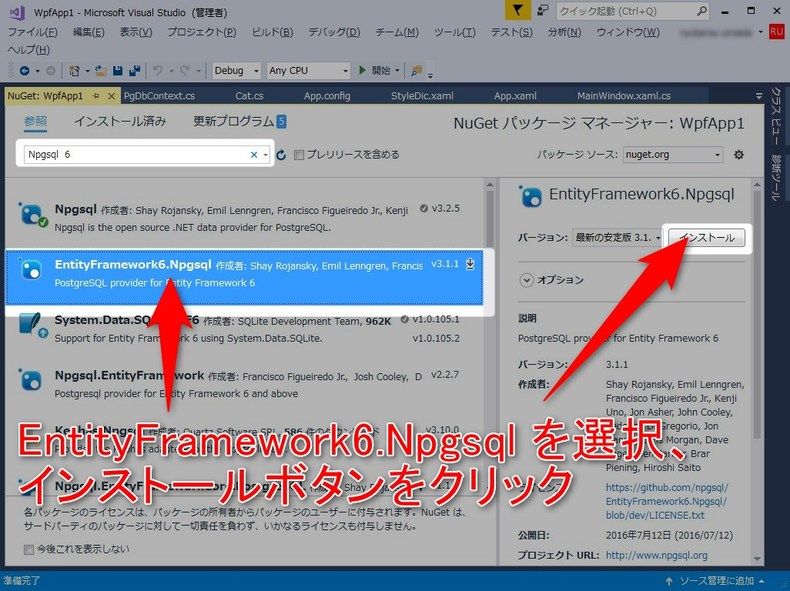Open the version selection combo box
Screen dimensions: 790x591
click(x=618, y=237)
